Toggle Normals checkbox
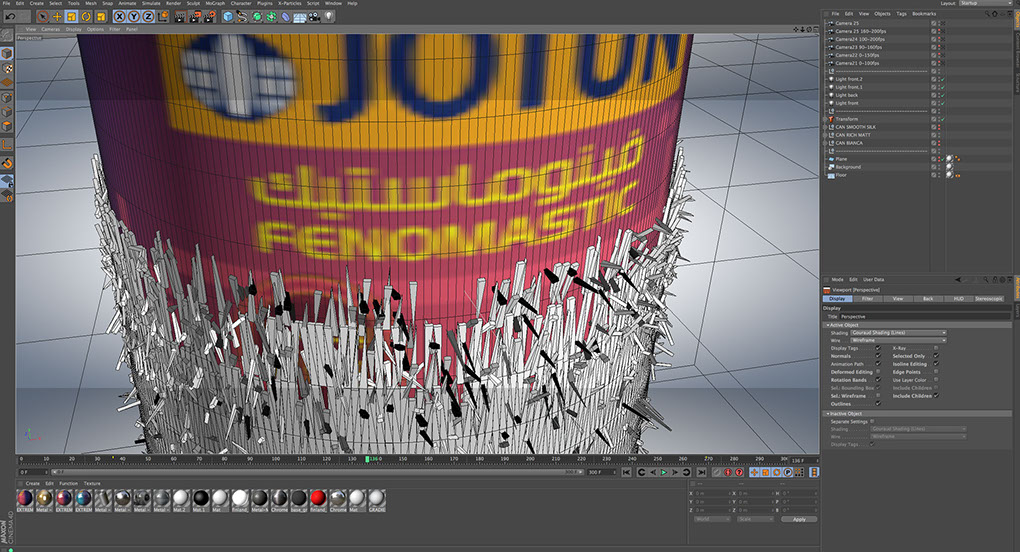The image size is (1020, 552). tap(878, 356)
